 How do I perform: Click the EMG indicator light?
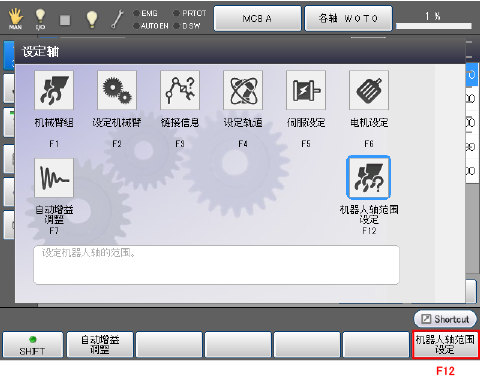tap(136, 13)
